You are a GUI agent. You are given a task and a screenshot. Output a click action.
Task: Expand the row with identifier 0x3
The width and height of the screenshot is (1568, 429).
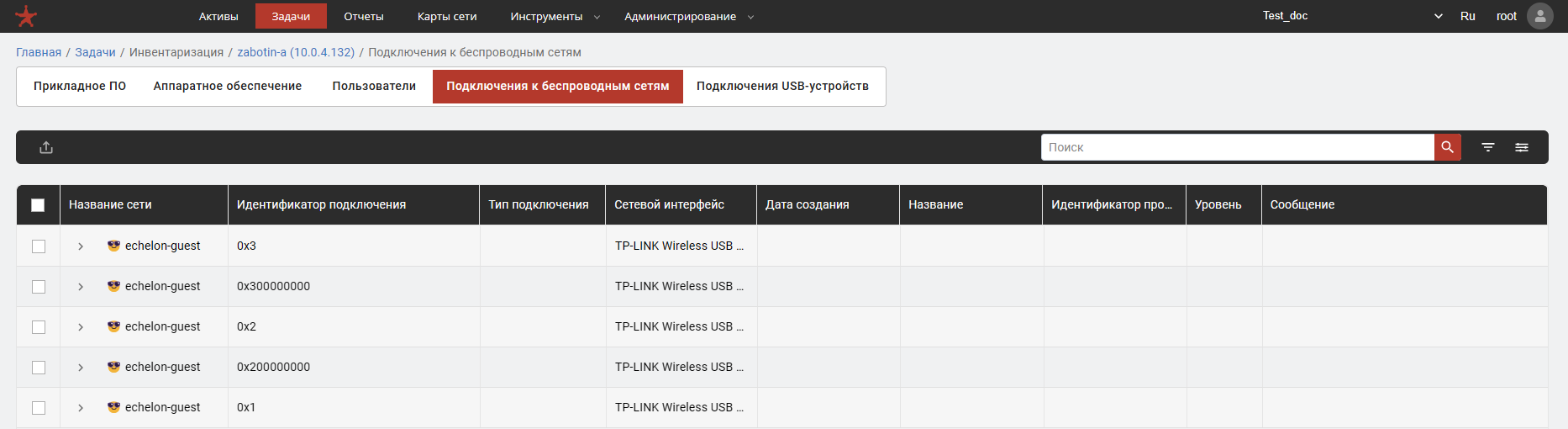(x=81, y=246)
